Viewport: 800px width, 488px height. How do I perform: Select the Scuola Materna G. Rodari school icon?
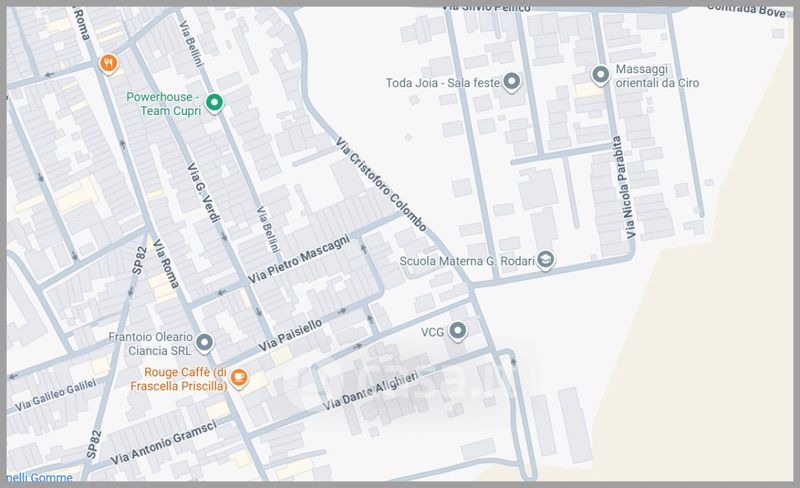click(545, 260)
